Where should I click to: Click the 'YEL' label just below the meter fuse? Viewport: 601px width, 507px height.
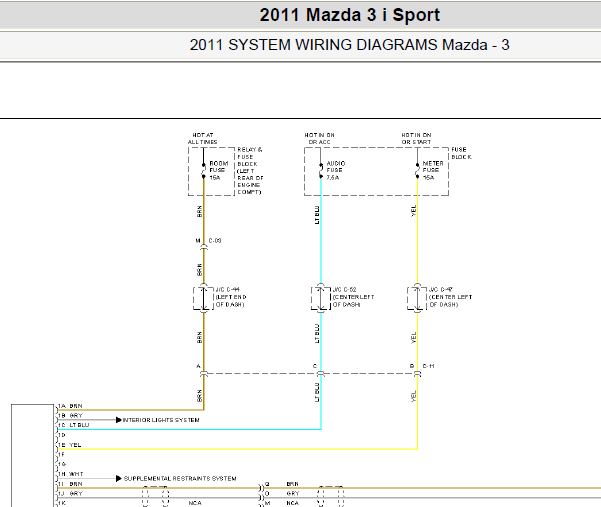pyautogui.click(x=413, y=211)
